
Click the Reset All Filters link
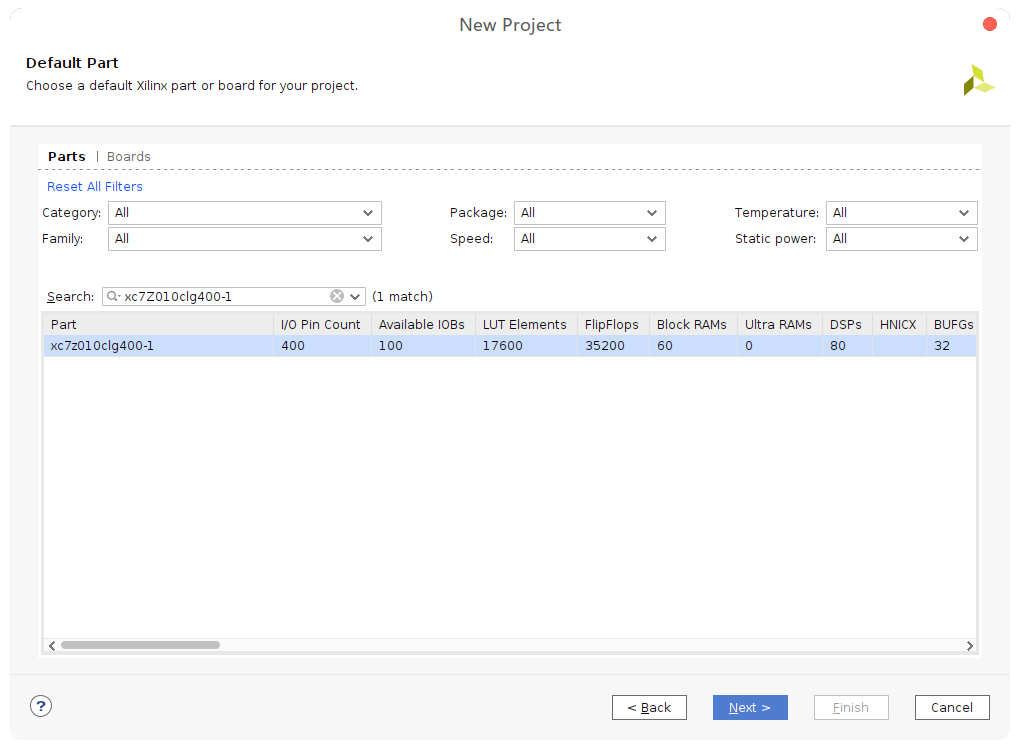[95, 187]
